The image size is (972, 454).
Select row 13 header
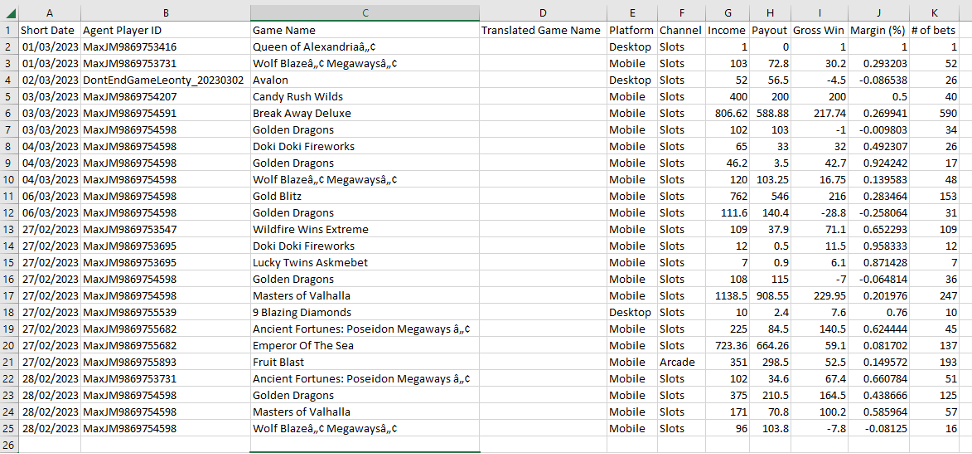tap(9, 229)
